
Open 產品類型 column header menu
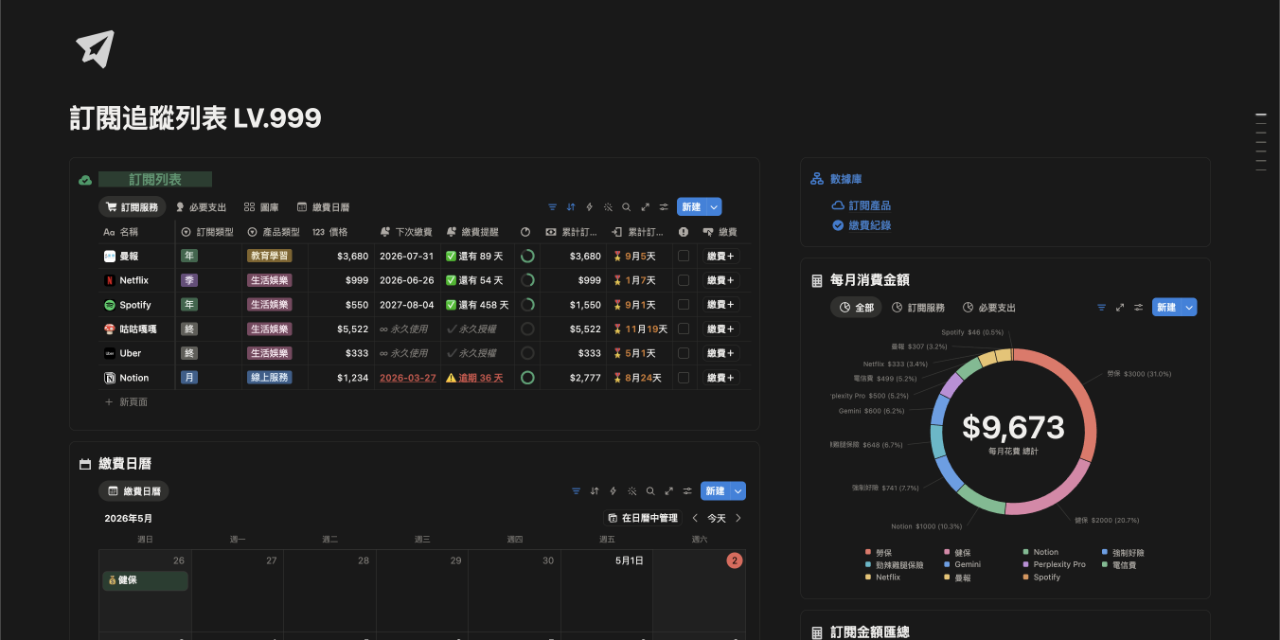tap(273, 232)
